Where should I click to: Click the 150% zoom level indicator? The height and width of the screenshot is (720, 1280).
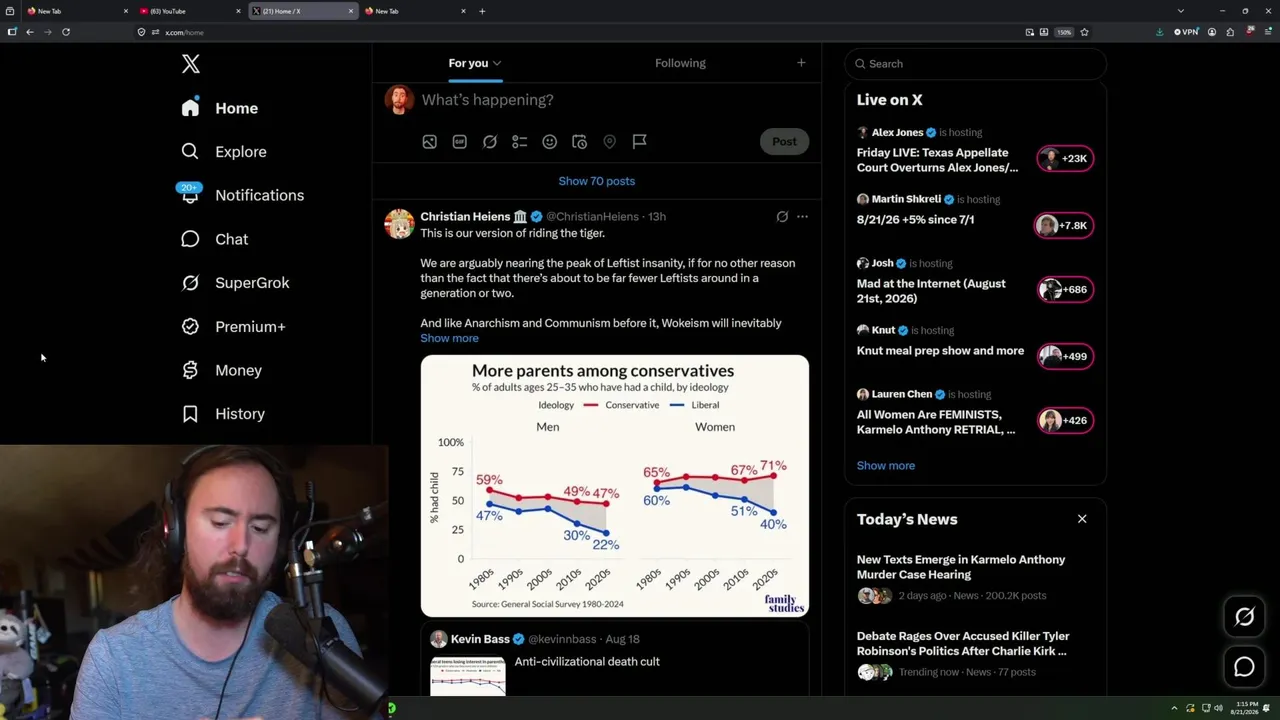[1064, 32]
